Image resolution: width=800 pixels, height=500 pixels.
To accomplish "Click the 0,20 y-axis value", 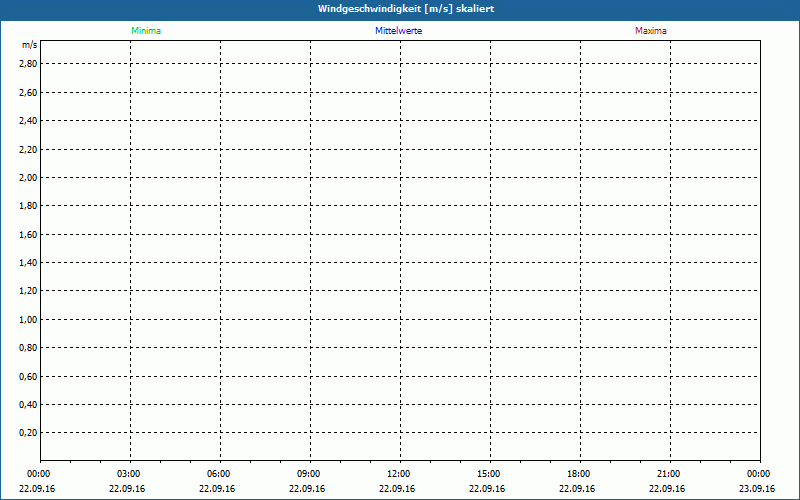I will click(x=30, y=433).
